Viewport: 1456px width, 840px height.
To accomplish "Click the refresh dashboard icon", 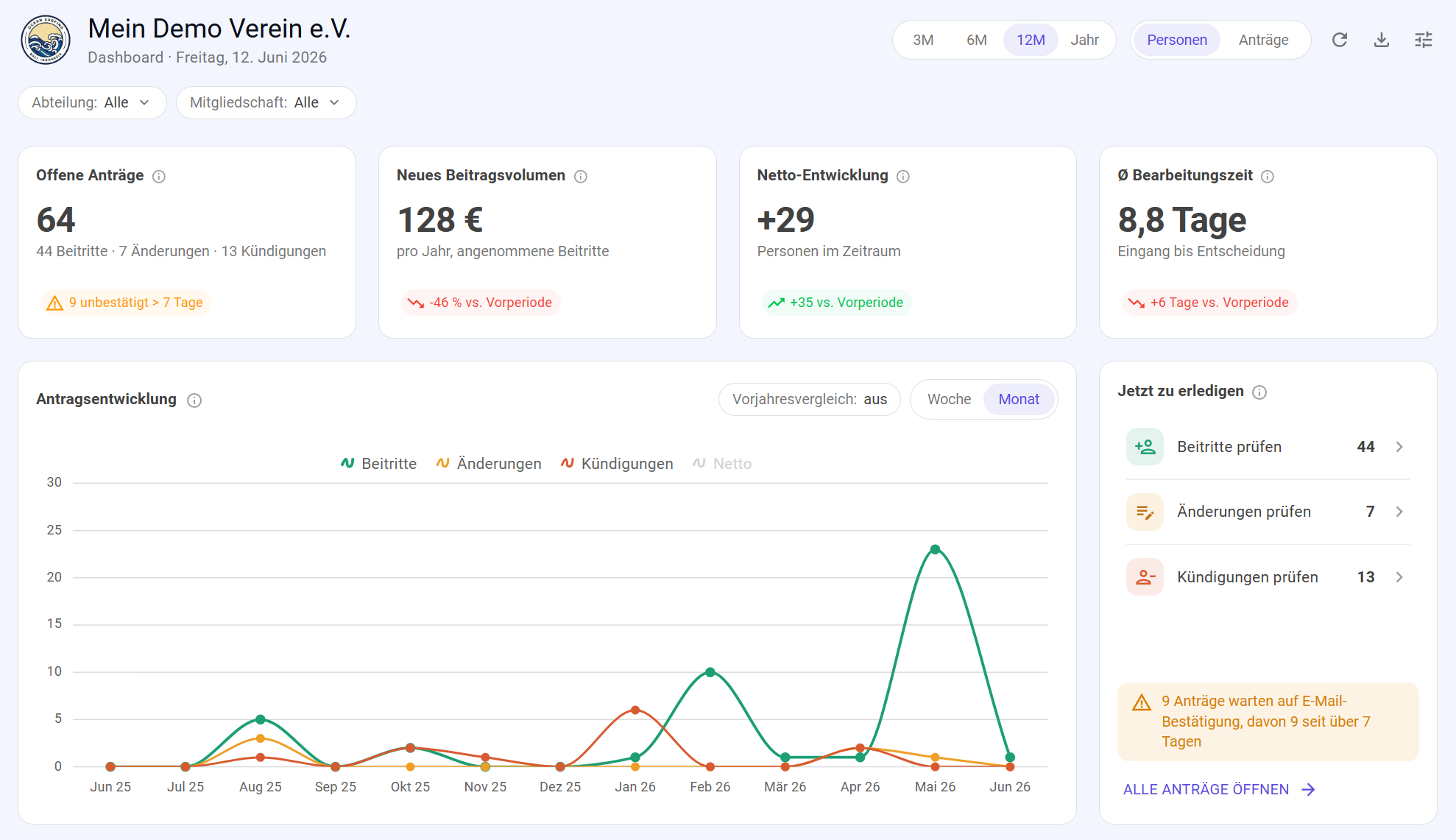I will pos(1340,40).
